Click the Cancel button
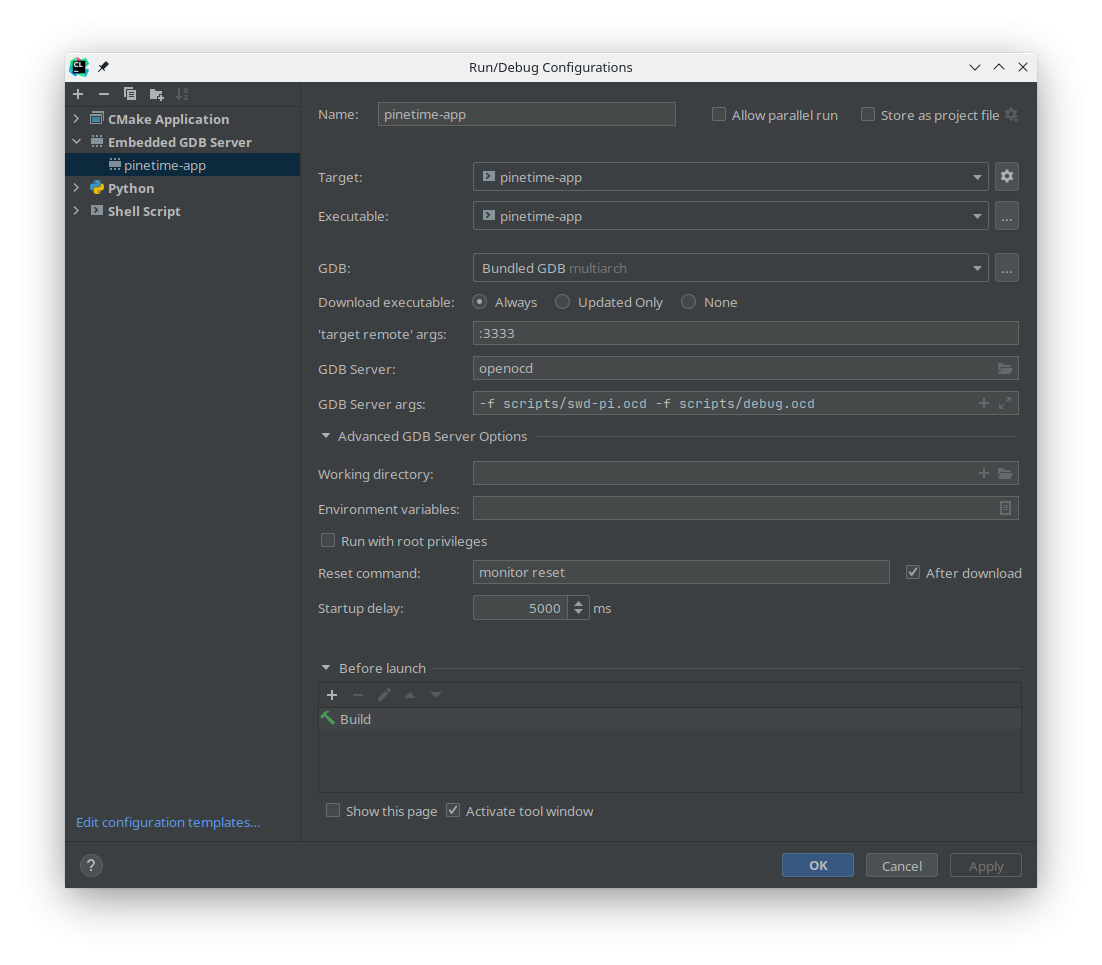 901,866
